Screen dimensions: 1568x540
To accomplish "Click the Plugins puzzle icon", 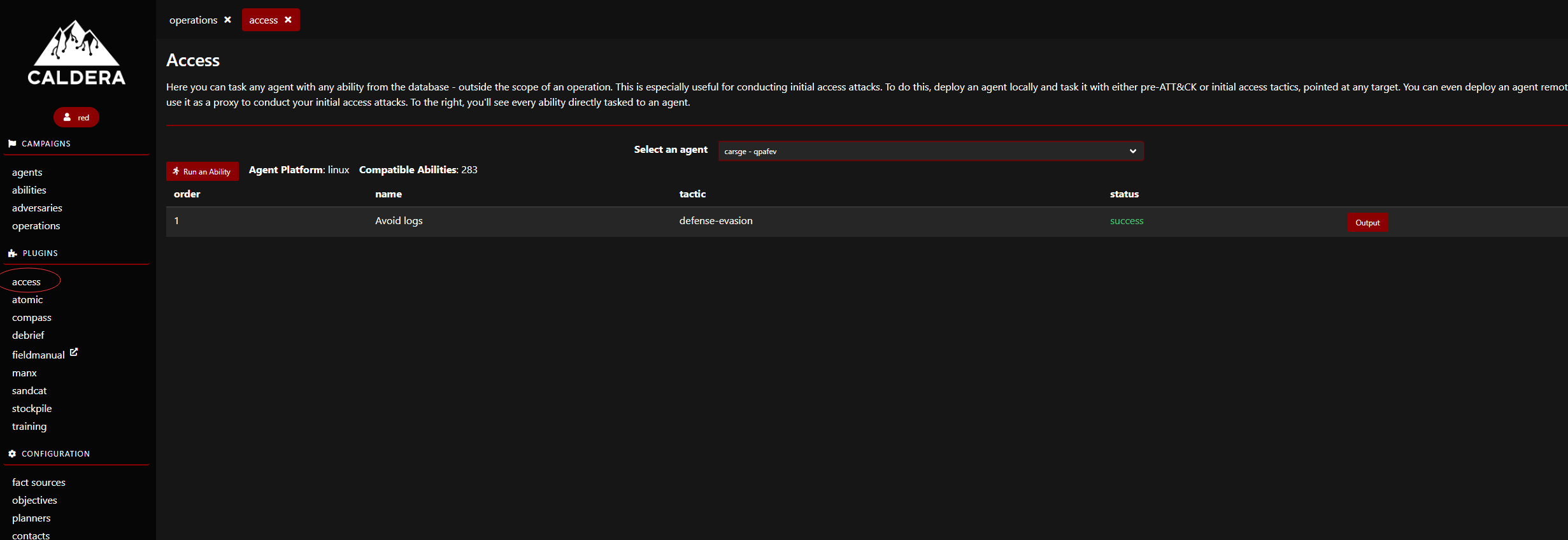I will 12,253.
